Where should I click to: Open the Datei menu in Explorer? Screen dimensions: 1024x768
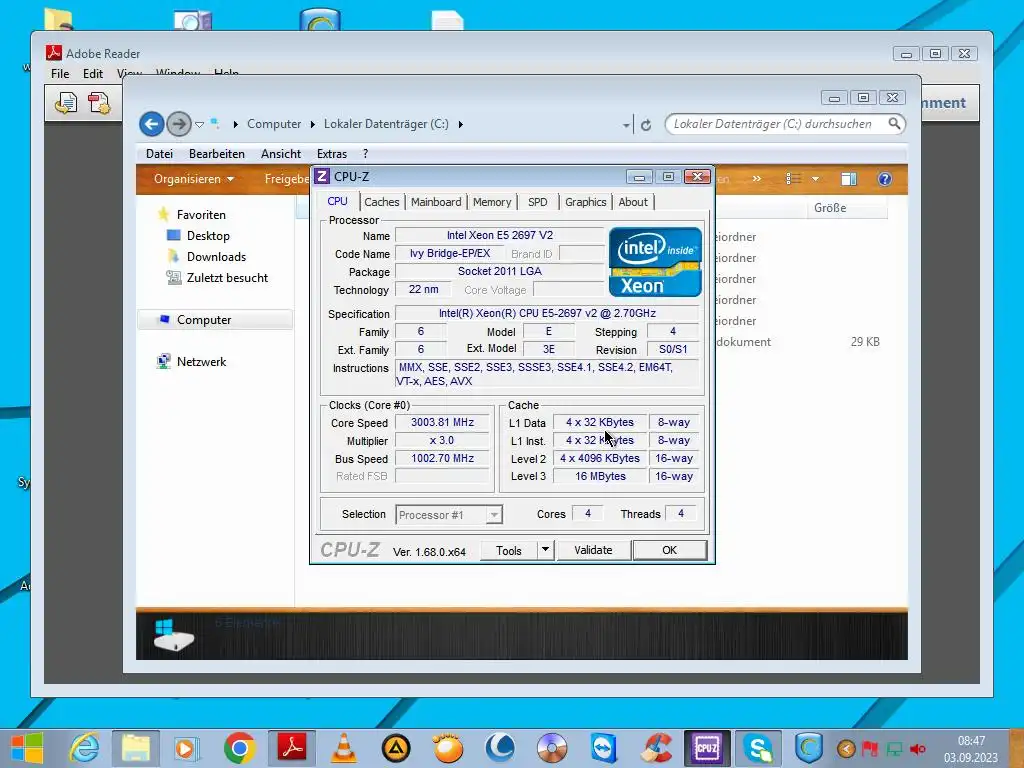pos(159,154)
